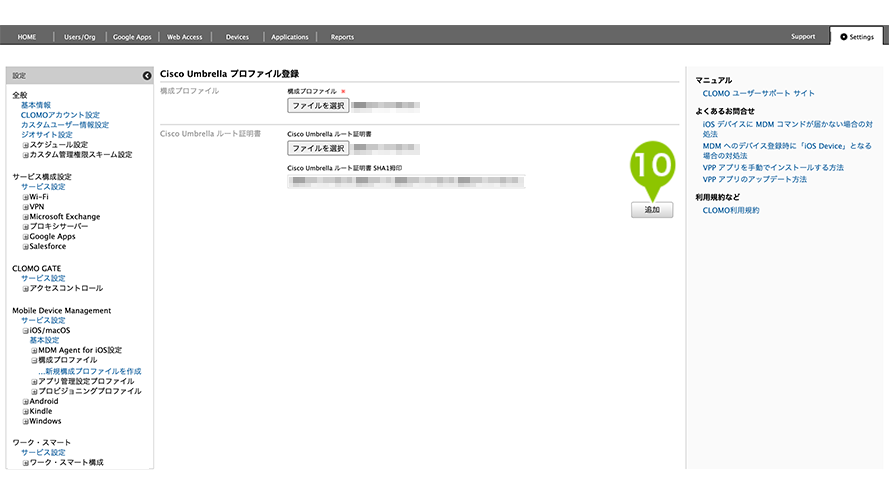Expand the Salesforce tree node
The width and height of the screenshot is (889, 500).
(26, 247)
